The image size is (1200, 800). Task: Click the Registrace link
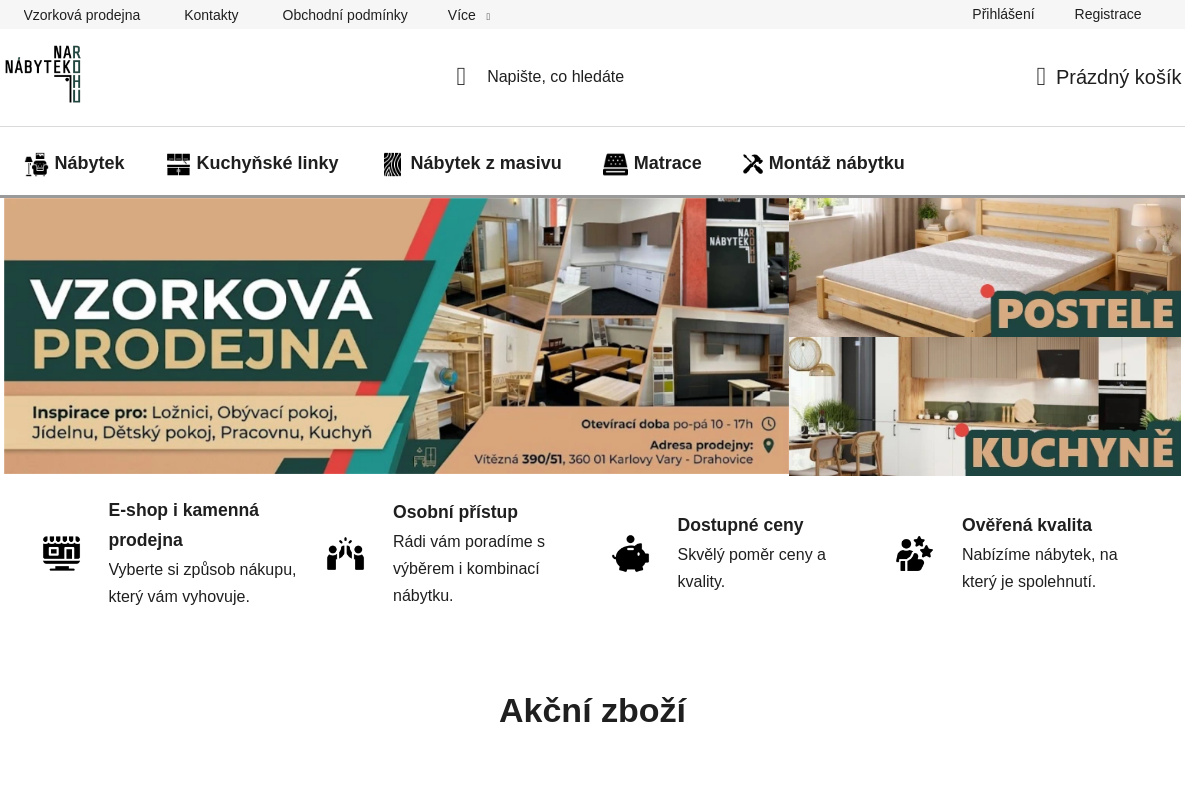point(1107,14)
